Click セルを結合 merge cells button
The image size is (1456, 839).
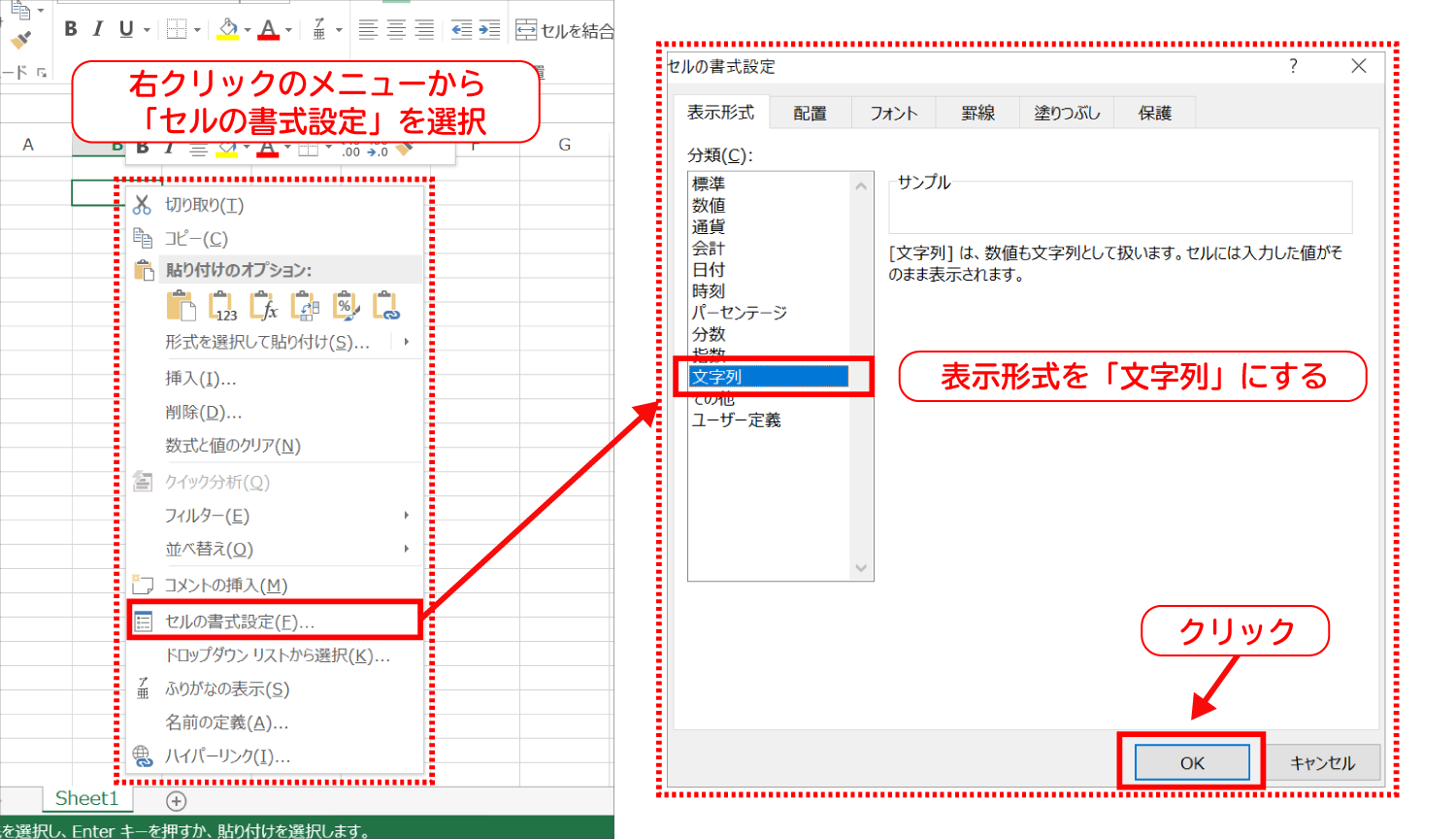click(x=564, y=30)
